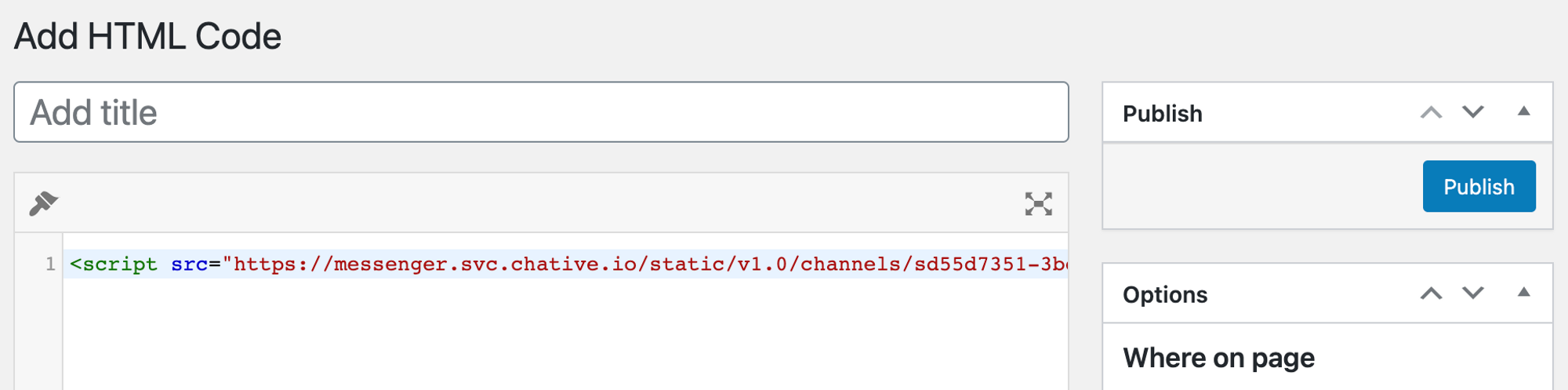This screenshot has height=390, width=1568.
Task: Click the chative.io URL string in code
Action: (x=644, y=264)
